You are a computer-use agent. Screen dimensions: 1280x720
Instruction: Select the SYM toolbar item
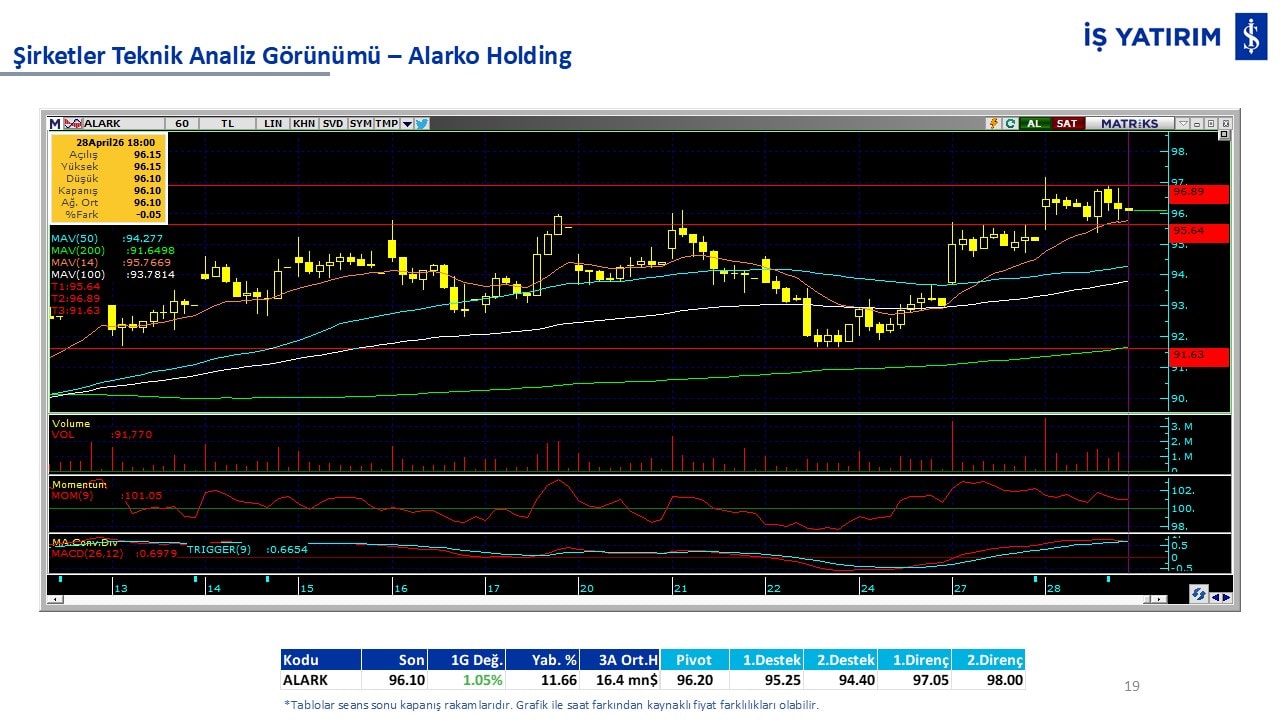tap(360, 124)
